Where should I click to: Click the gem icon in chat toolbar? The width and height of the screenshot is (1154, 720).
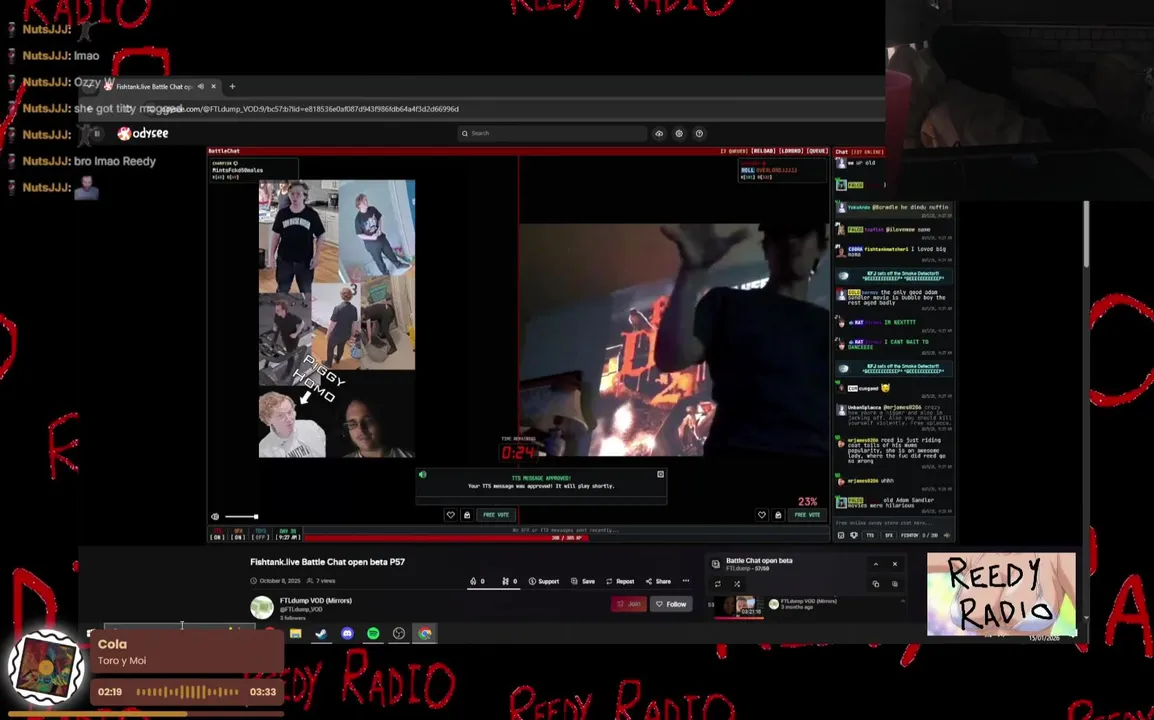(854, 535)
